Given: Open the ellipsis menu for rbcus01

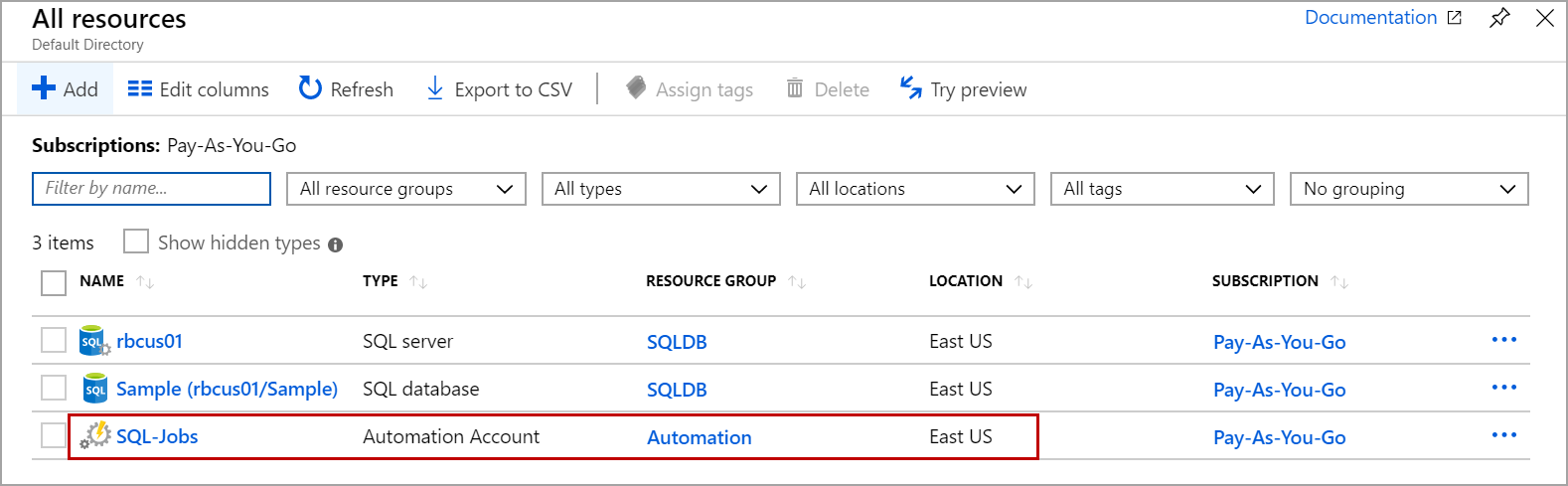Looking at the screenshot, I should (1503, 340).
